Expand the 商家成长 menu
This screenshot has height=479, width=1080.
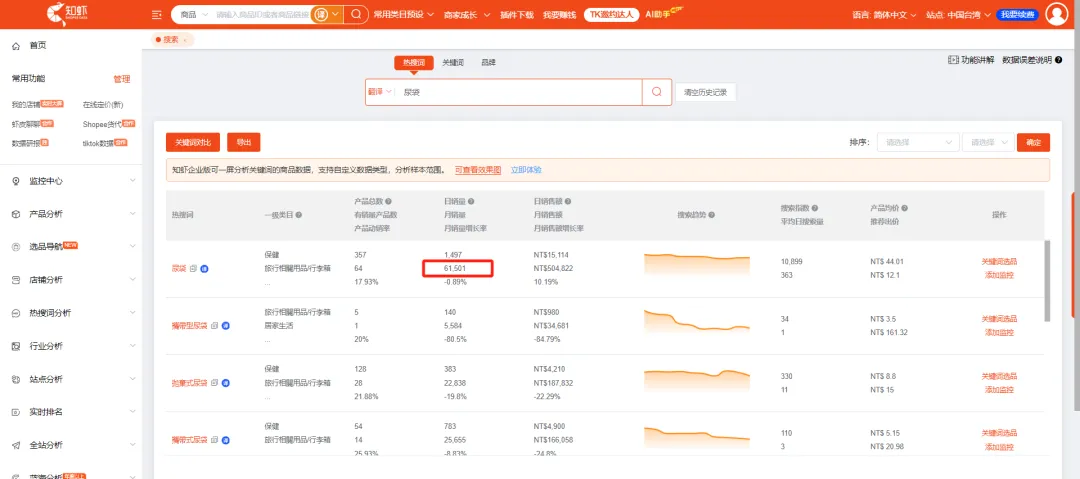point(467,14)
